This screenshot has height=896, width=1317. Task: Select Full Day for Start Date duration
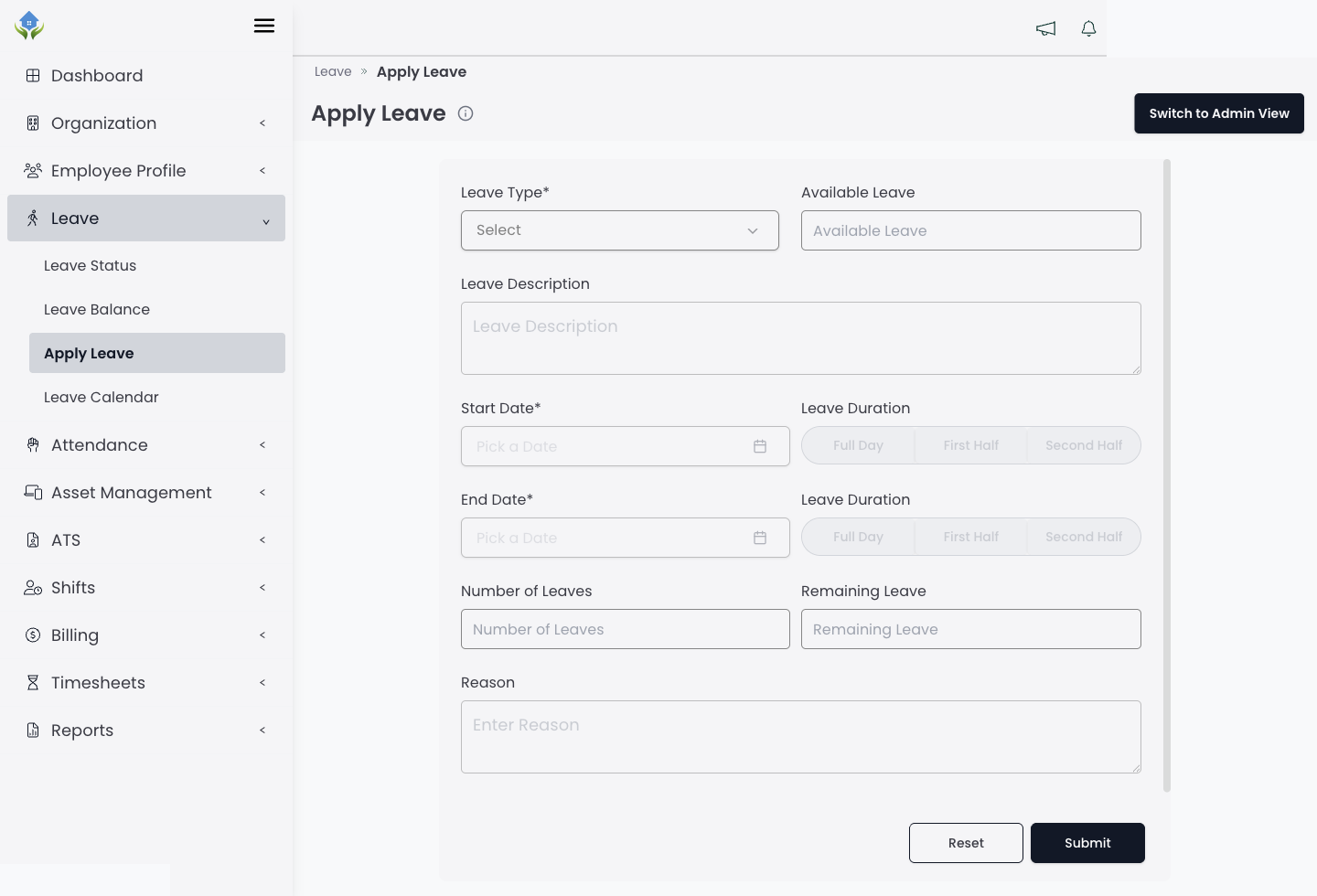click(x=858, y=445)
